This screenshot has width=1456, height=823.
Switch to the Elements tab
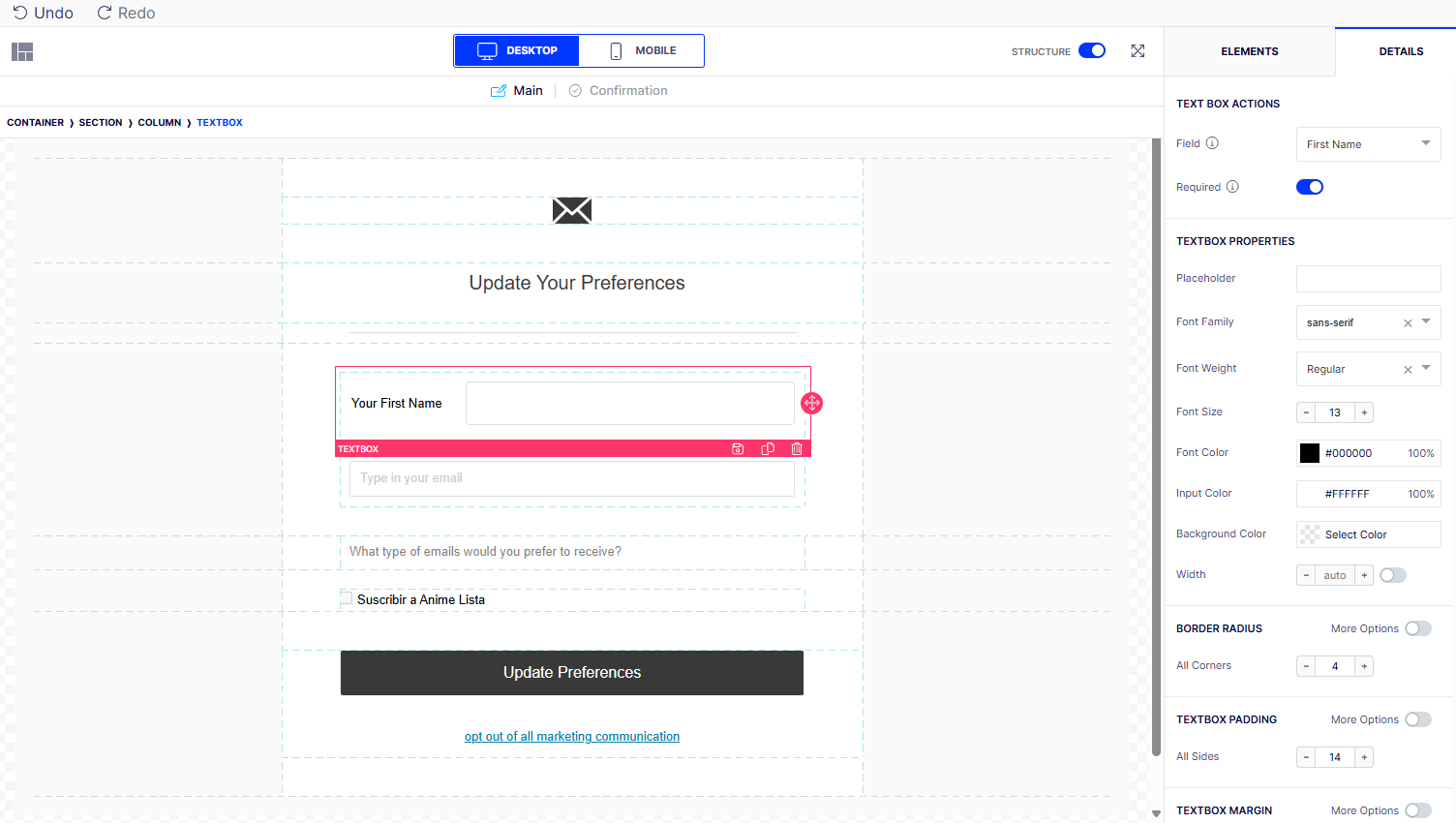pyautogui.click(x=1249, y=51)
